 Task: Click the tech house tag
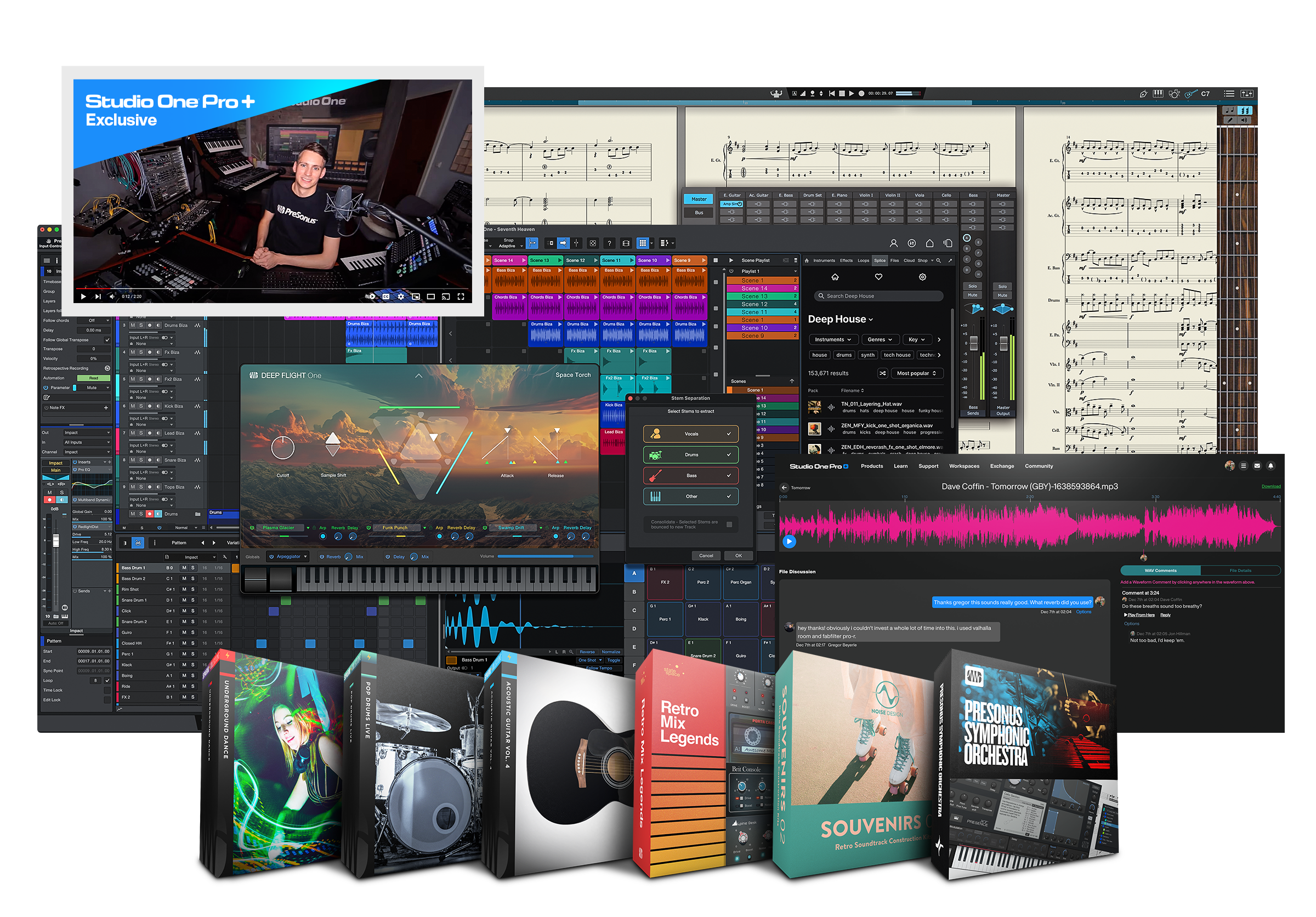[897, 355]
